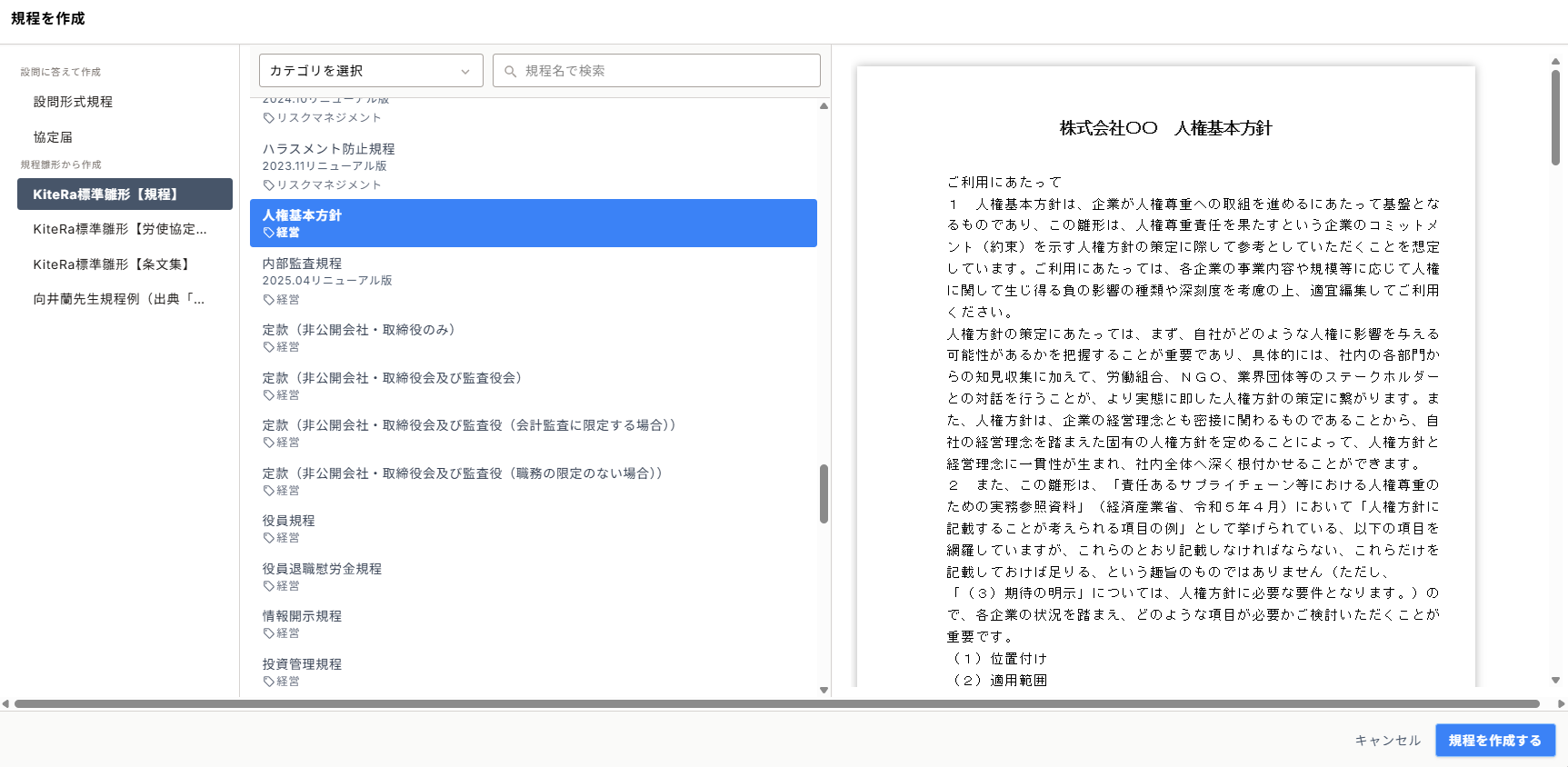
Task: Open KiteRa標準雛形【条文集】 section
Action: point(112,264)
